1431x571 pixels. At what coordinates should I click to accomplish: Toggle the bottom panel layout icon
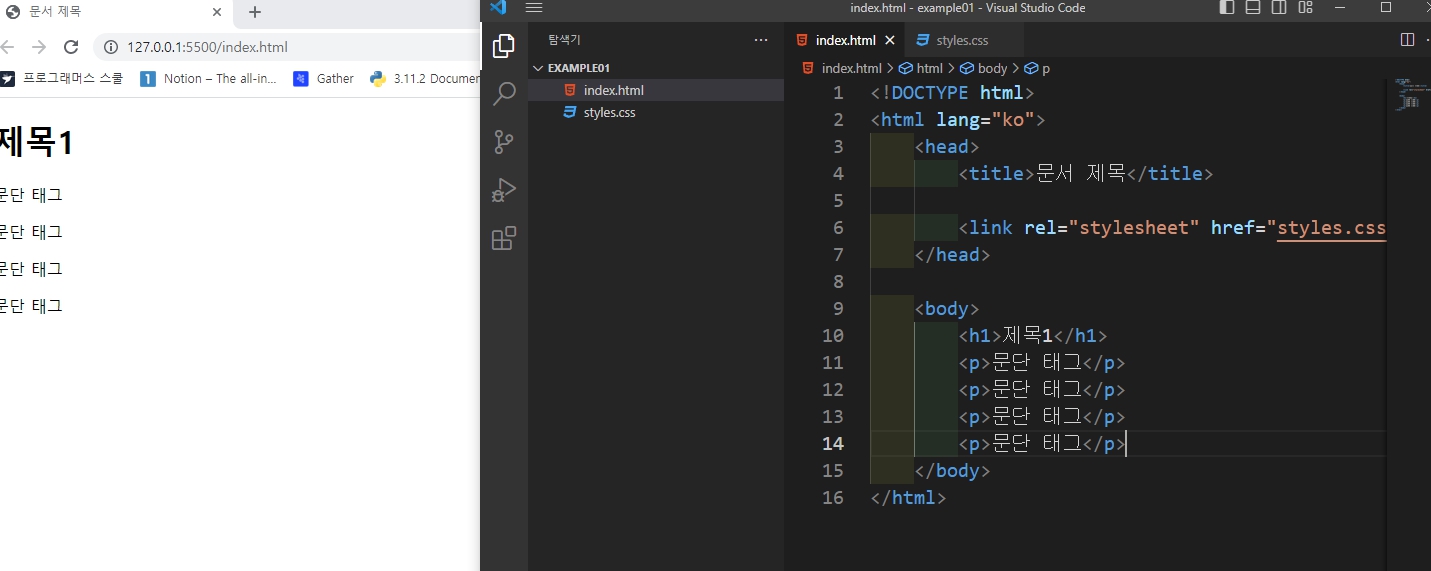(1253, 8)
